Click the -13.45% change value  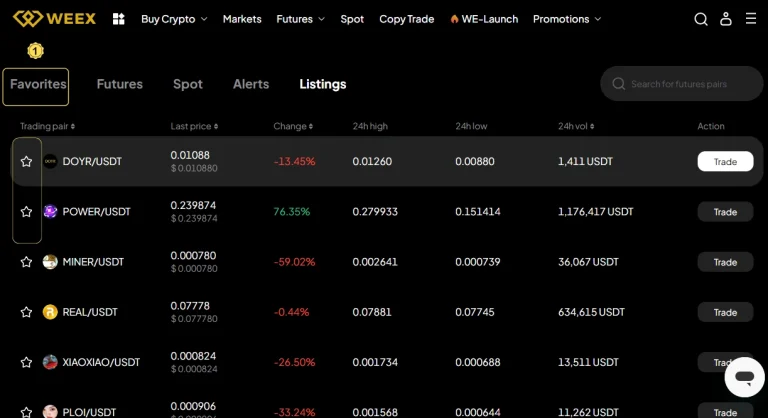pos(294,161)
